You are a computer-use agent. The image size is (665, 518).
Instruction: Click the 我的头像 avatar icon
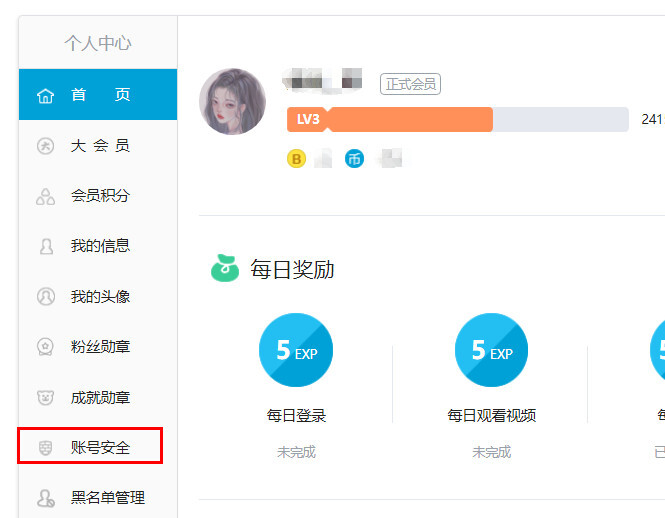45,297
